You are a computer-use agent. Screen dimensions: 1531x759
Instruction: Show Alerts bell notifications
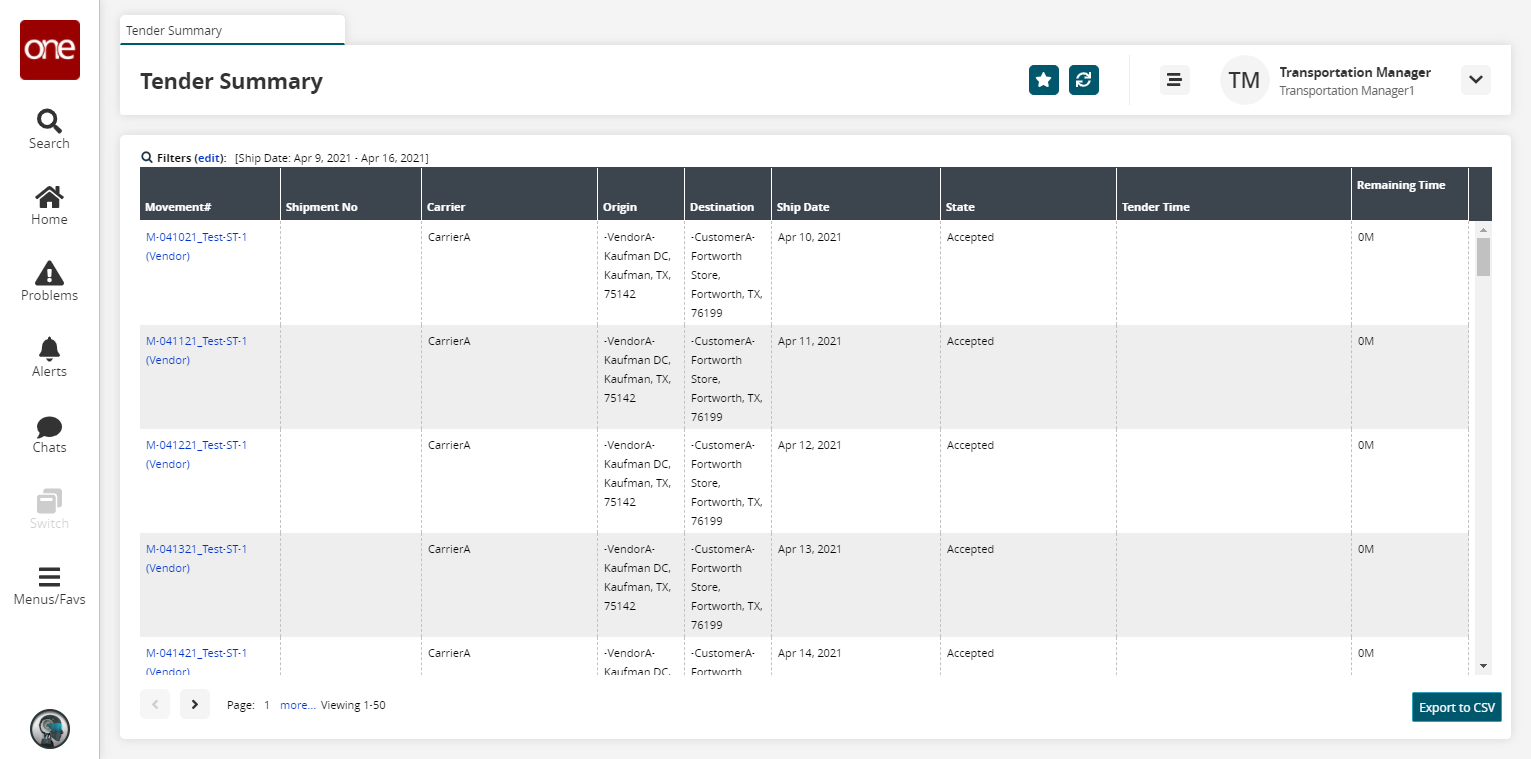click(49, 357)
